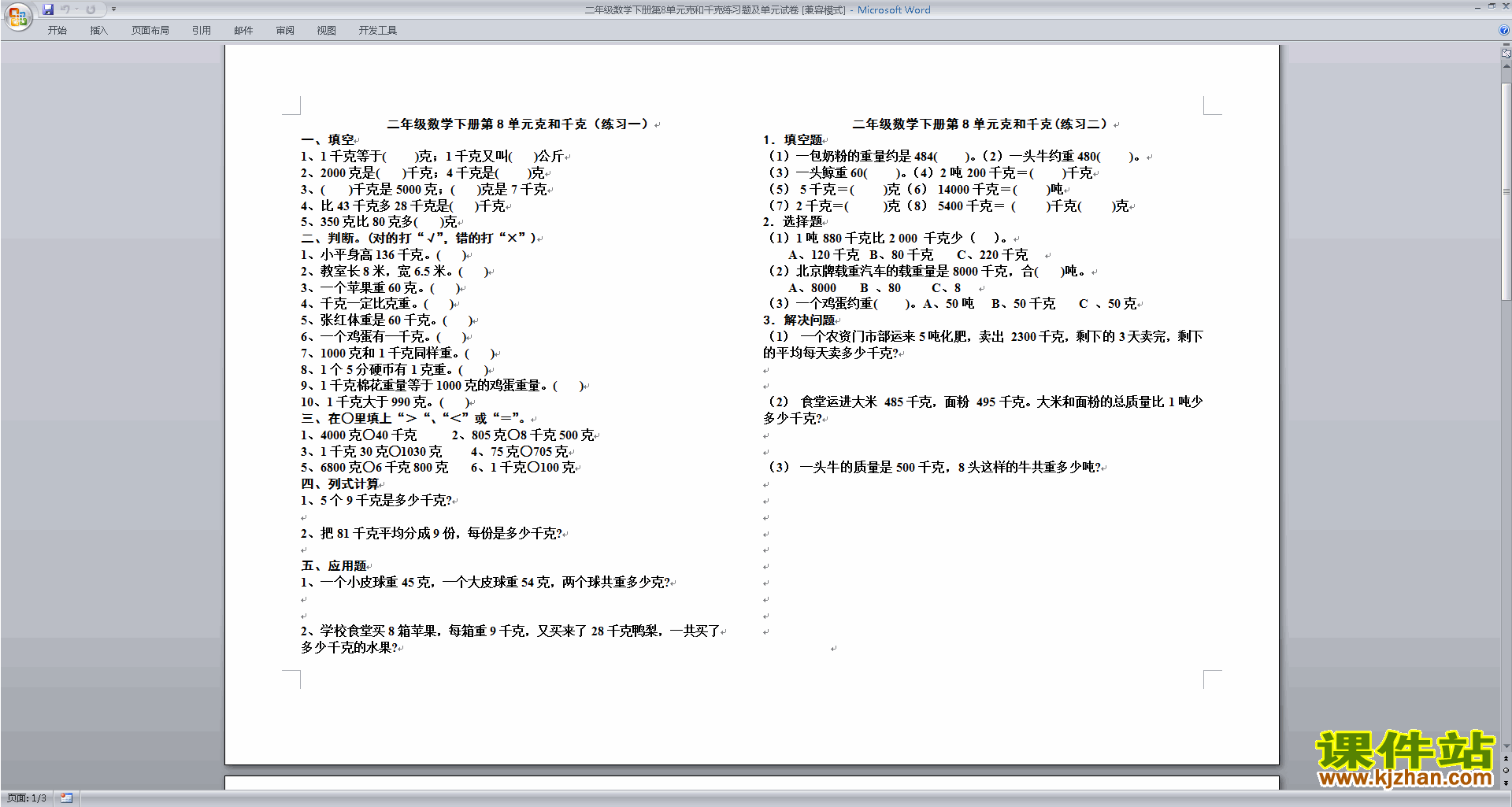Click the title 二年级数学下册第8单元克和千克（练习一）

pyautogui.click(x=518, y=124)
